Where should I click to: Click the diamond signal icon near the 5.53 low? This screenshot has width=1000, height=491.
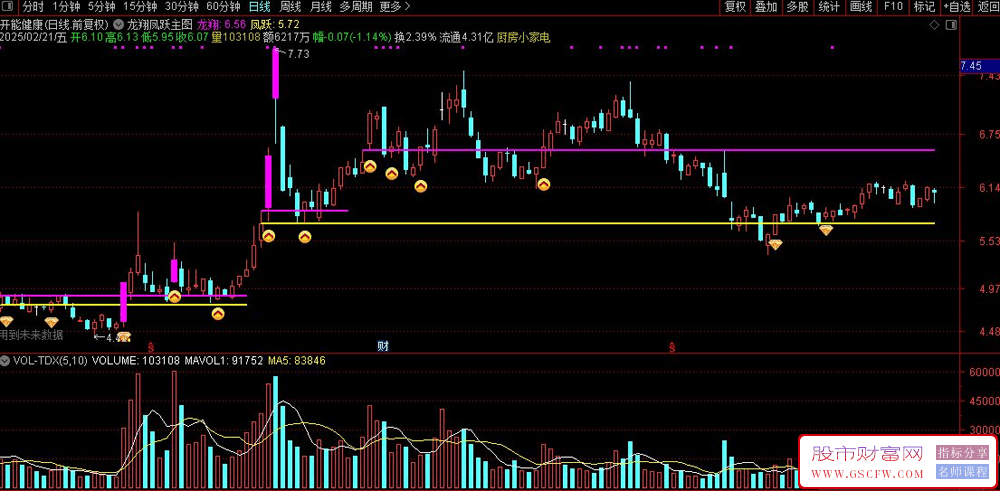(x=775, y=244)
